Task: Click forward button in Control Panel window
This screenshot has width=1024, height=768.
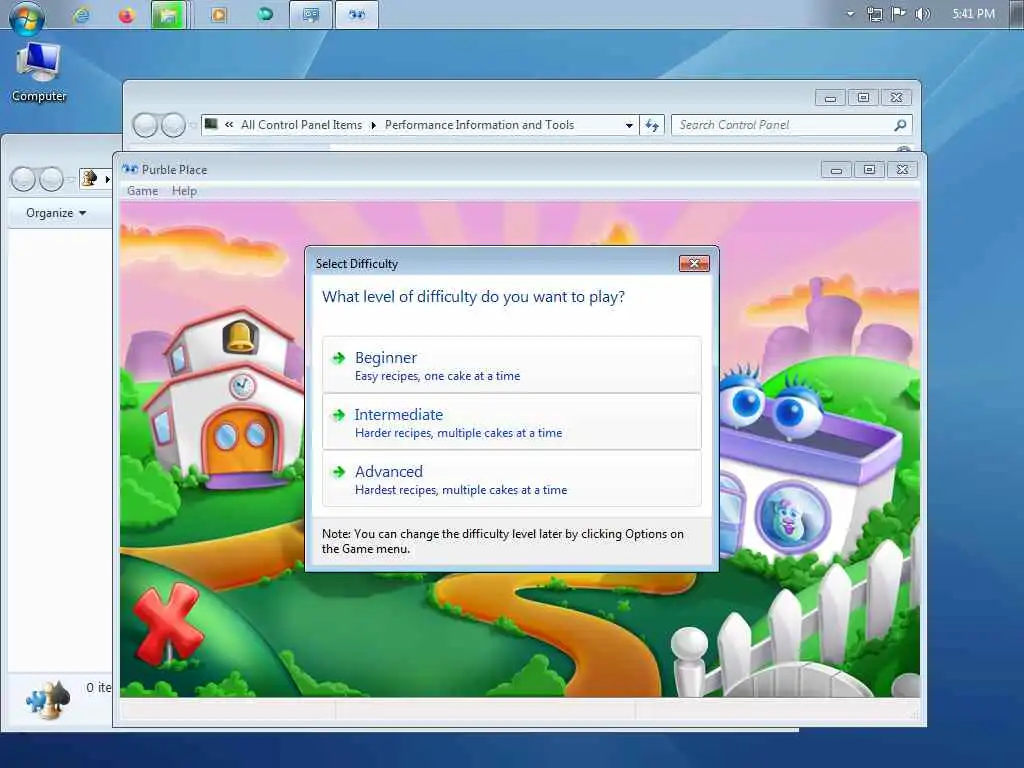Action: click(173, 125)
